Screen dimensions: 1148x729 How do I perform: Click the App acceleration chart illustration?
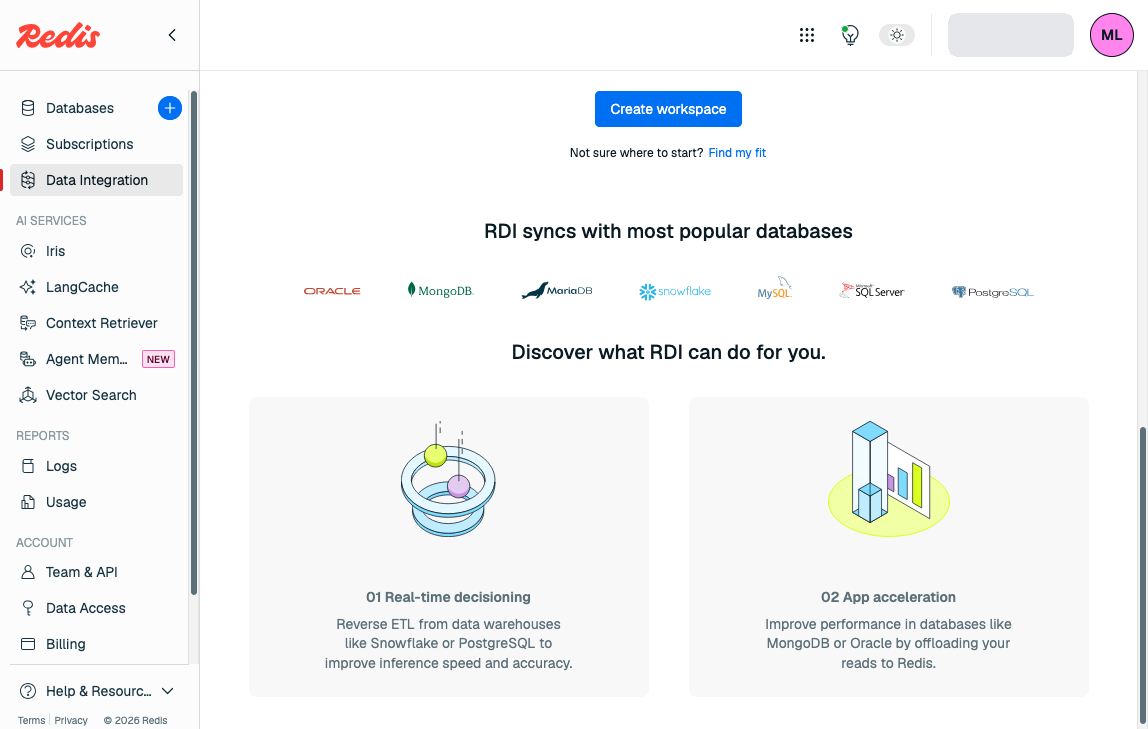click(x=889, y=479)
